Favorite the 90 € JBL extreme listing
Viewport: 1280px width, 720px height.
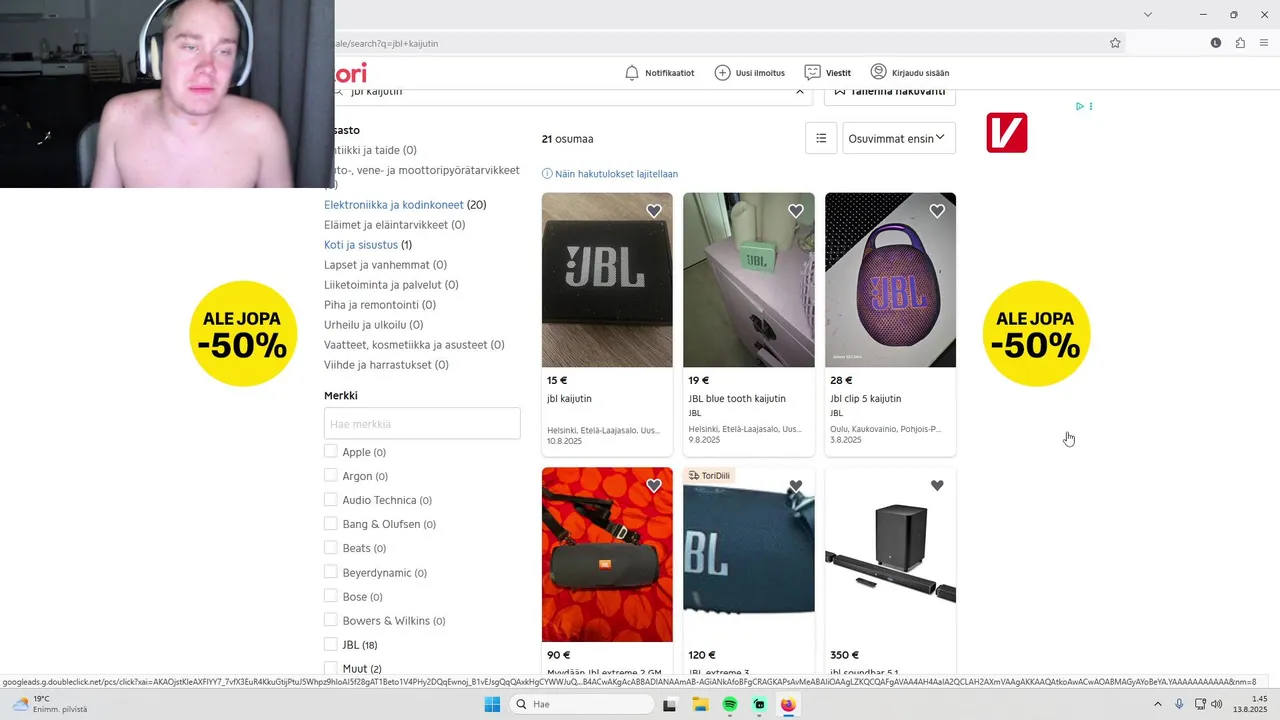click(x=654, y=486)
